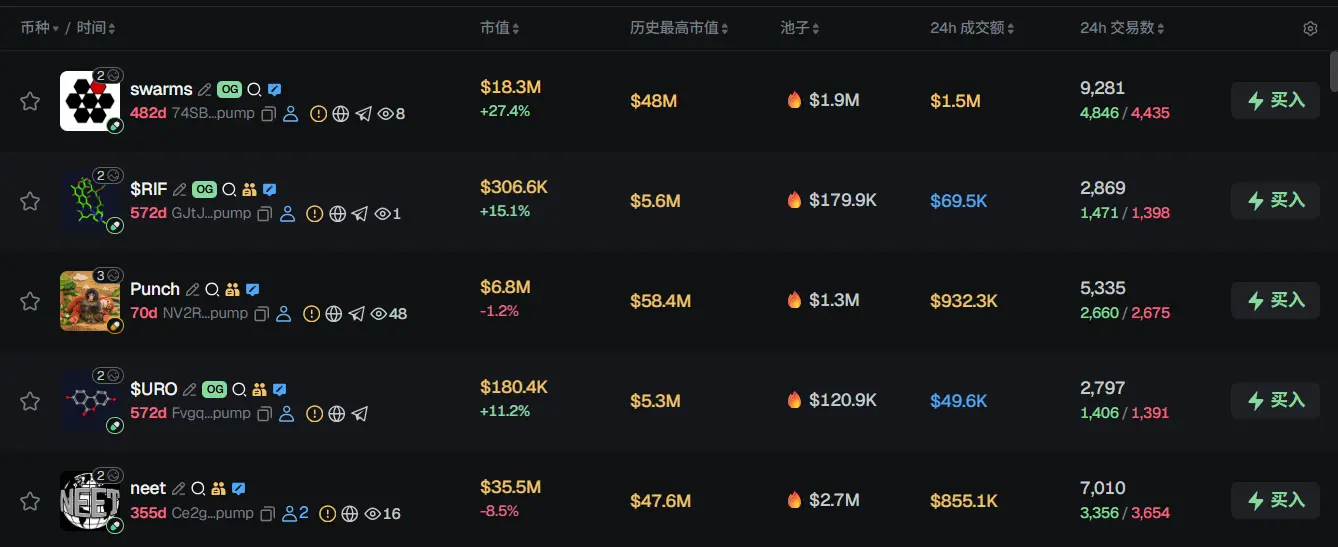Click the holders group icon beside $RIF
The width and height of the screenshot is (1338, 547).
[250, 189]
